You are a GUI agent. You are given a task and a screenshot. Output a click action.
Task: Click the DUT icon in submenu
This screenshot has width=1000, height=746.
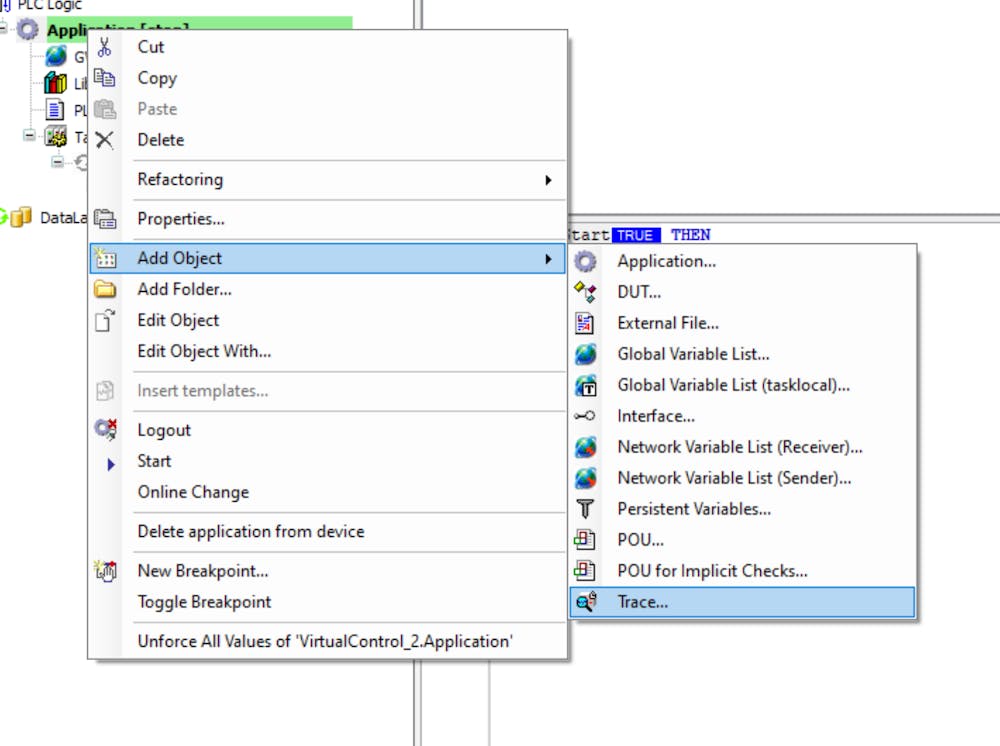tap(586, 292)
